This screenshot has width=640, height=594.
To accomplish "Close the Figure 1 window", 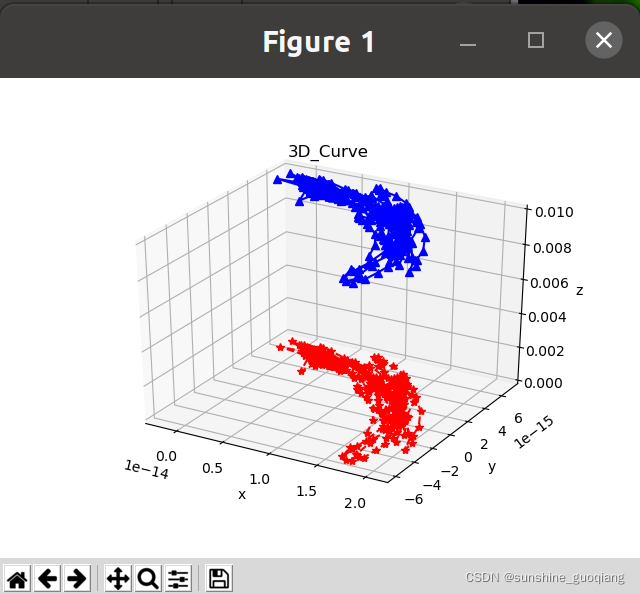I will click(604, 40).
